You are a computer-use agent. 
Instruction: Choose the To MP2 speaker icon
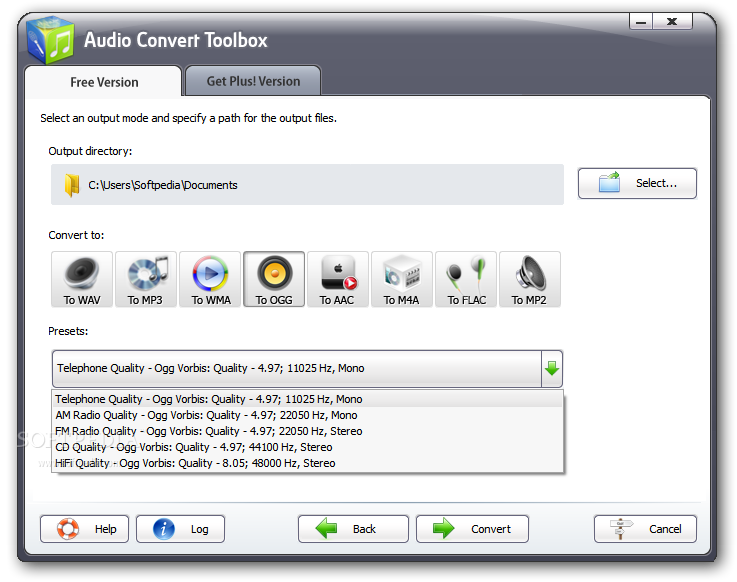coord(530,279)
